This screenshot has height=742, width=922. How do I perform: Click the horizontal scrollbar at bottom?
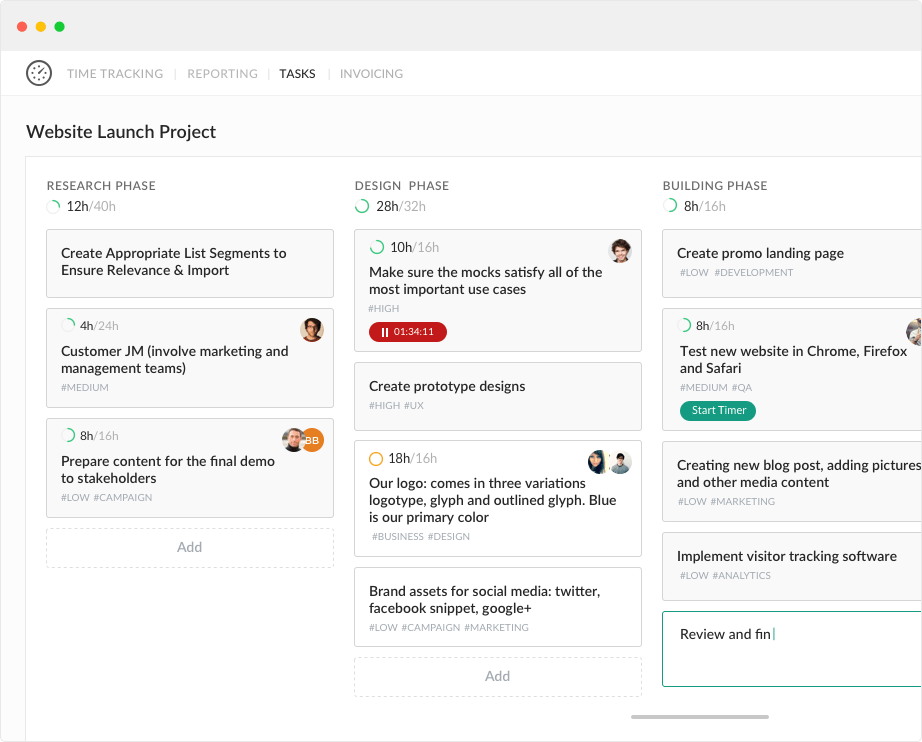pos(700,717)
